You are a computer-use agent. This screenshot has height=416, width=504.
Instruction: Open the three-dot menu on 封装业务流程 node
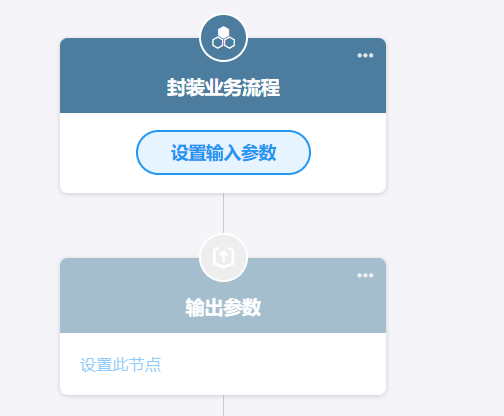365,55
